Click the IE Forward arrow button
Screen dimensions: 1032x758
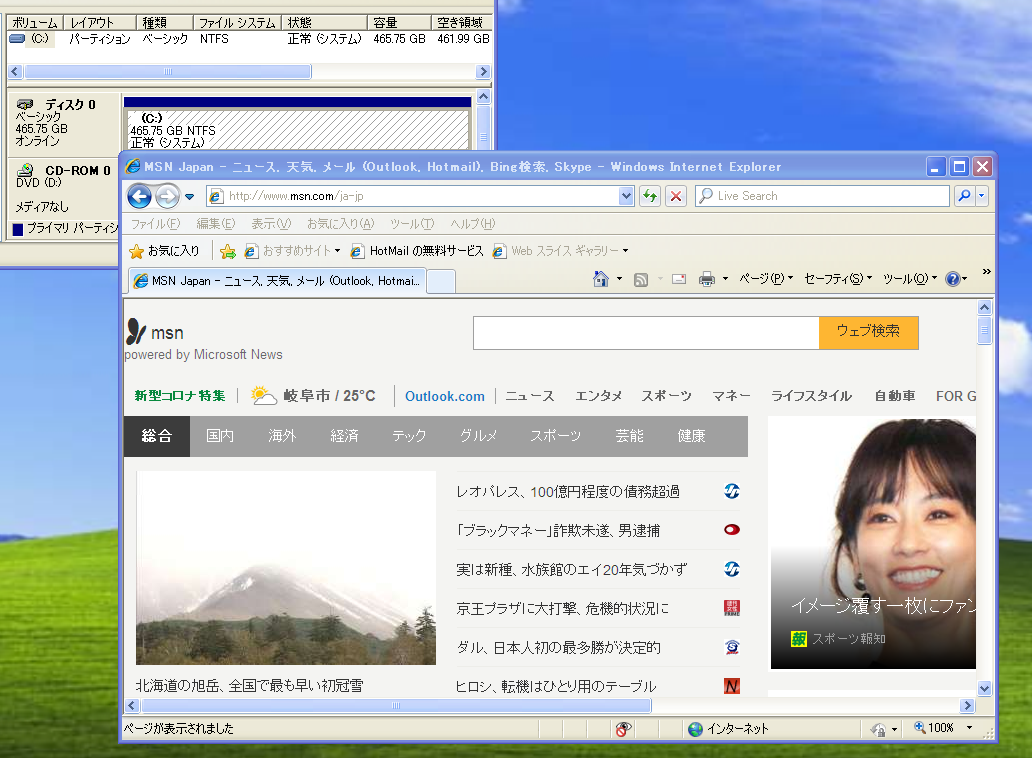click(x=167, y=196)
